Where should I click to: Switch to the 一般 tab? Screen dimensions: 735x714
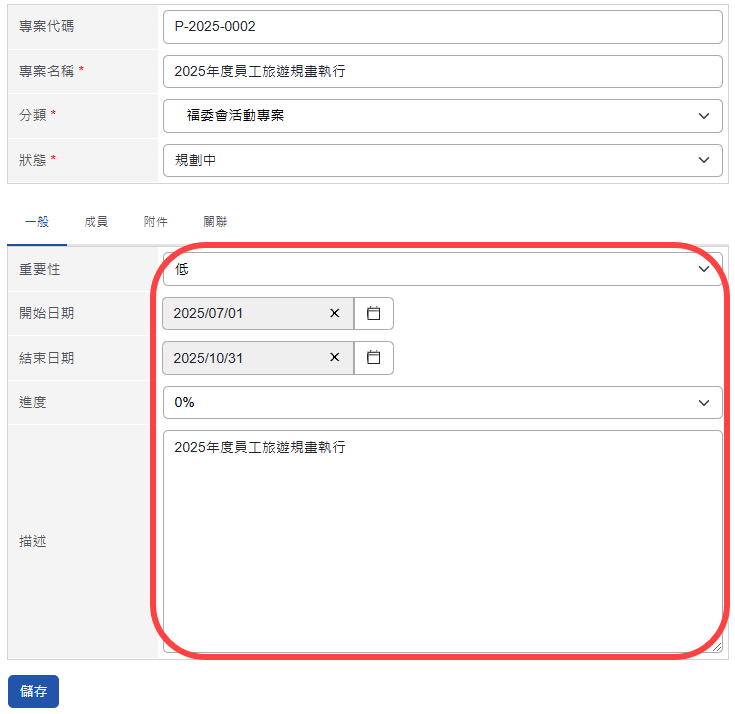point(37,222)
